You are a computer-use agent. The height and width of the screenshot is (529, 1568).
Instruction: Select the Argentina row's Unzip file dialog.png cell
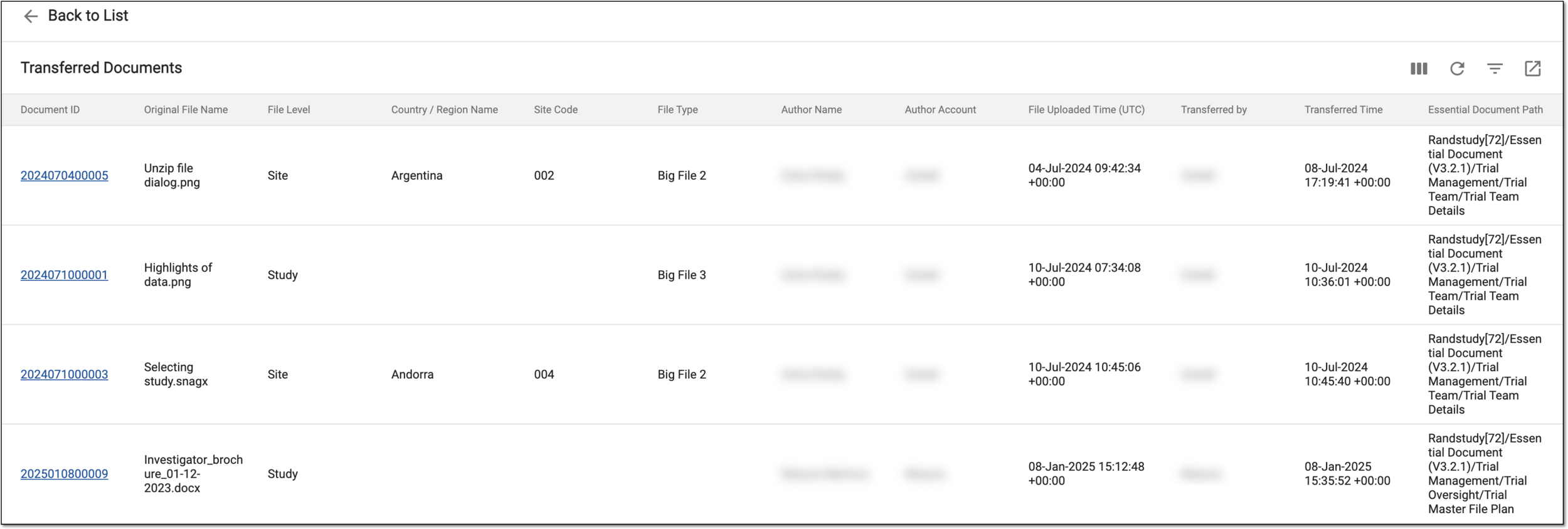point(172,175)
